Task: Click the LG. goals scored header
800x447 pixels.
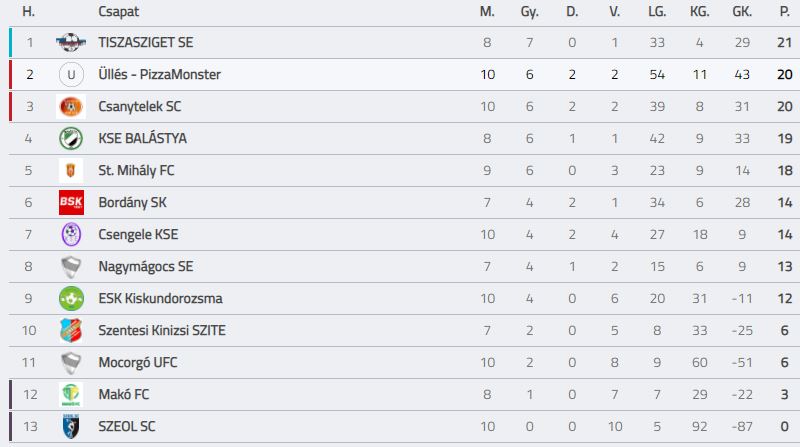Action: [x=657, y=11]
